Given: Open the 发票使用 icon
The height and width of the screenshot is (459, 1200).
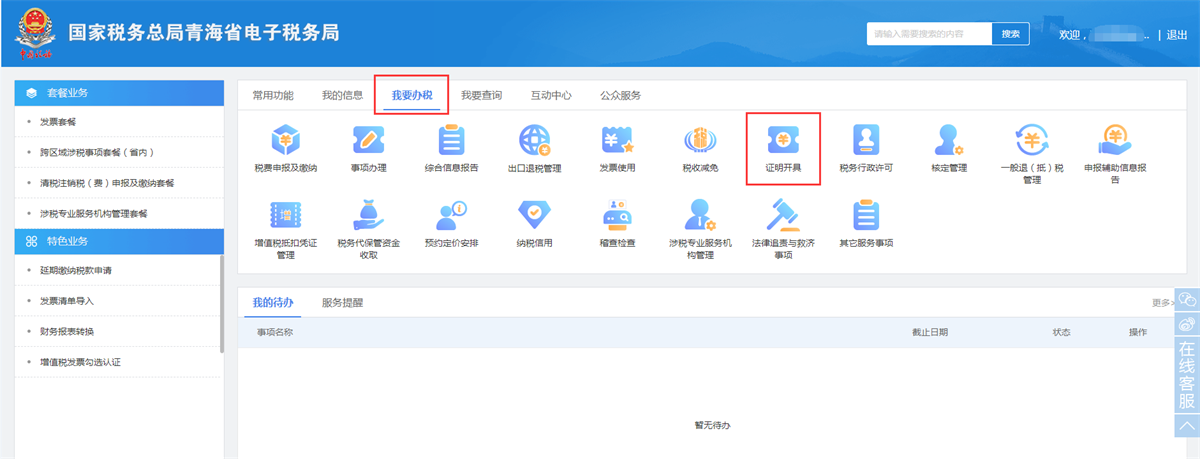Looking at the screenshot, I should pos(617,140).
